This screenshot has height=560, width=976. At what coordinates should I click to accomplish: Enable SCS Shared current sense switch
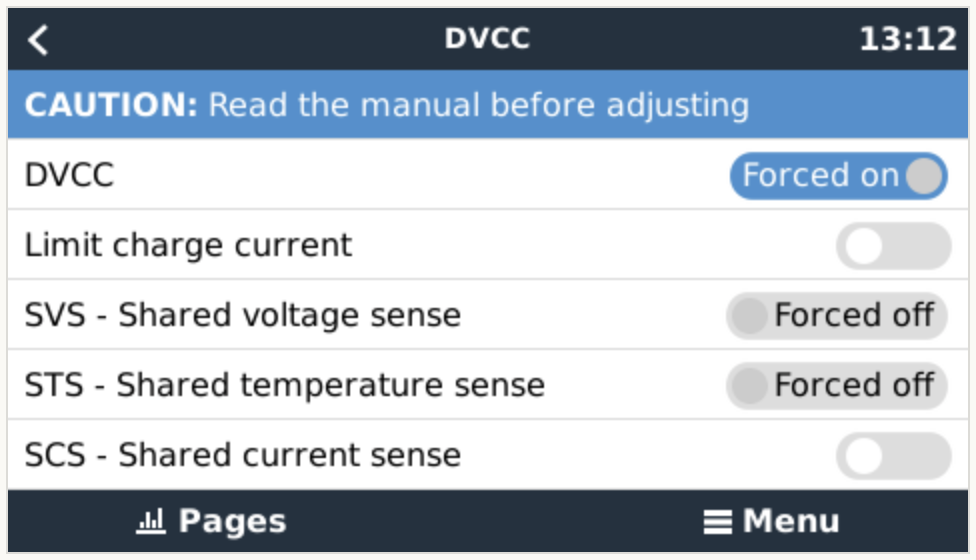point(892,456)
